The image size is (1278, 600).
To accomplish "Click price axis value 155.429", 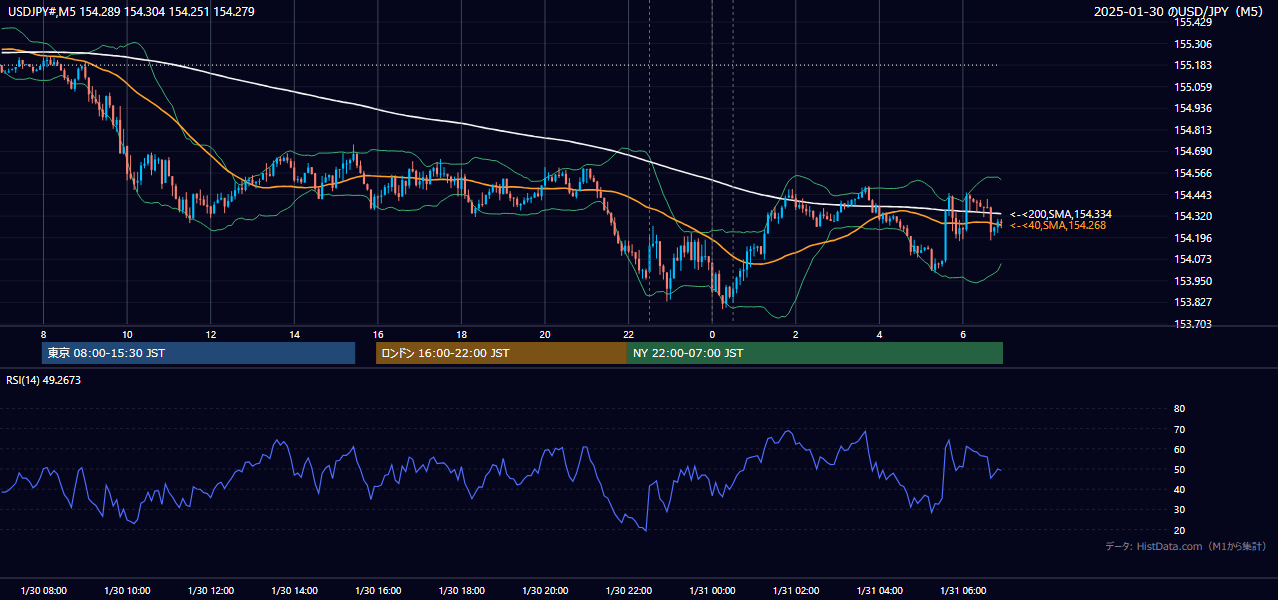I will [1192, 22].
